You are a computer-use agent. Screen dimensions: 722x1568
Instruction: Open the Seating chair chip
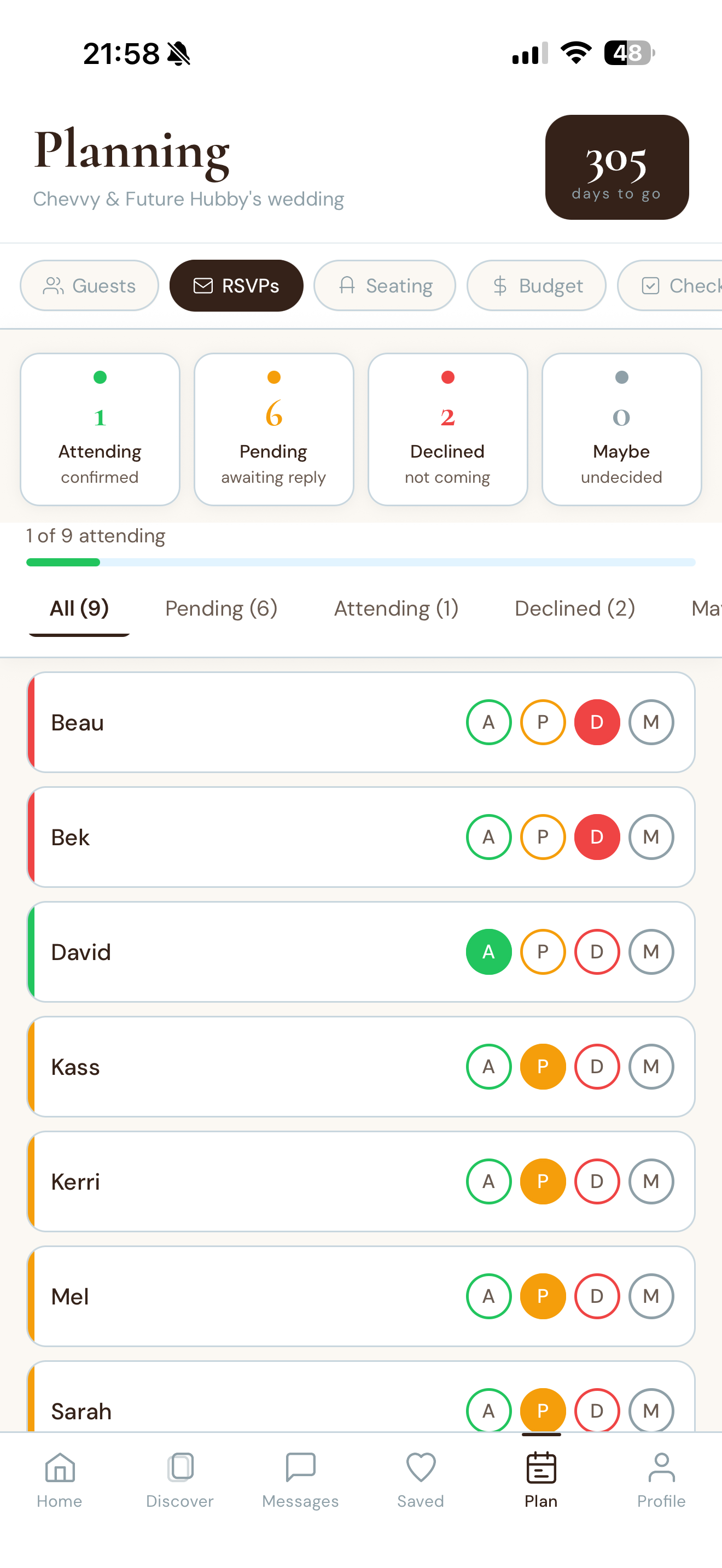coord(385,285)
